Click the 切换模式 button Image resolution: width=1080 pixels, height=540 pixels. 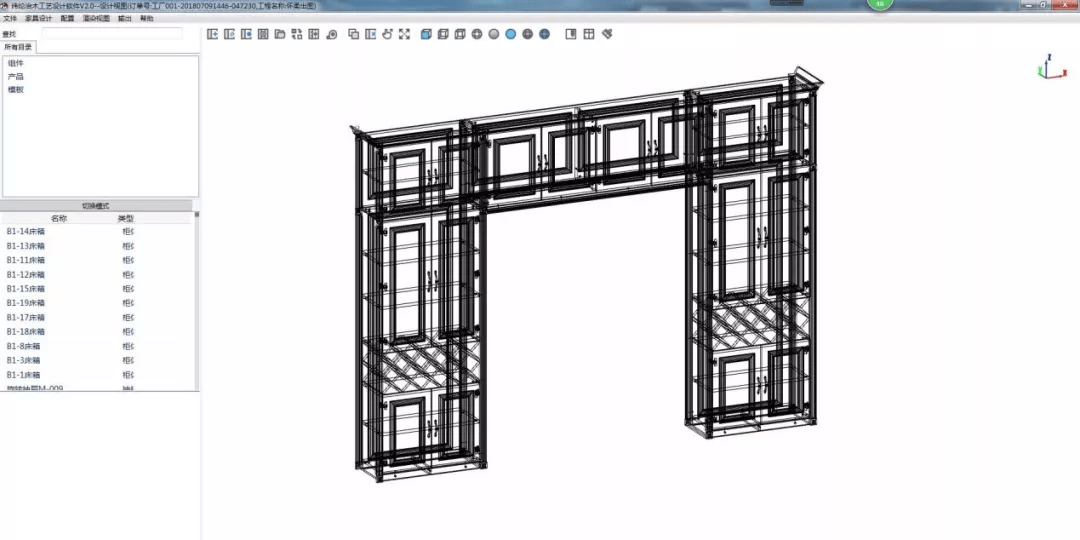96,205
